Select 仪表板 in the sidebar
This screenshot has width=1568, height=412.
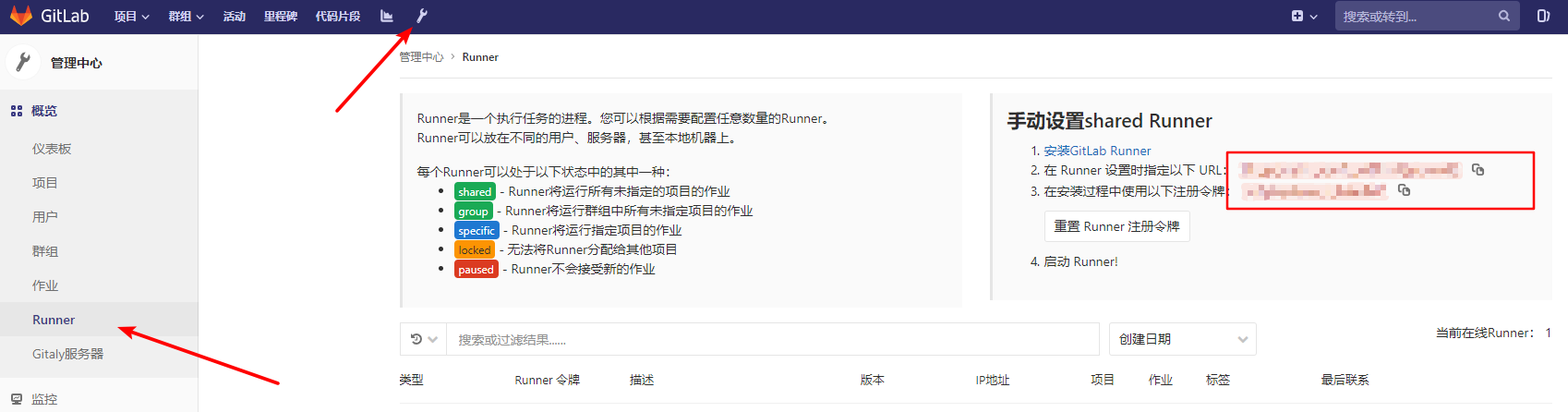(x=52, y=149)
